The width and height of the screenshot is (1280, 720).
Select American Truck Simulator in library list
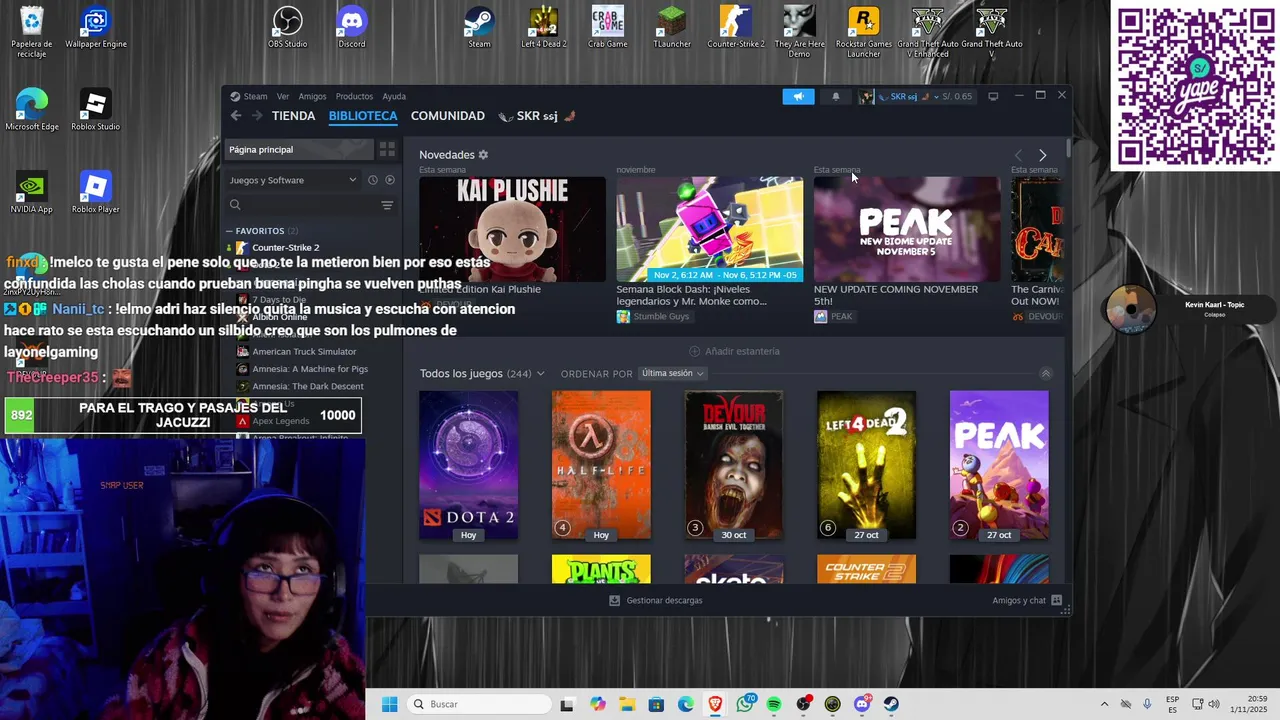tap(304, 352)
